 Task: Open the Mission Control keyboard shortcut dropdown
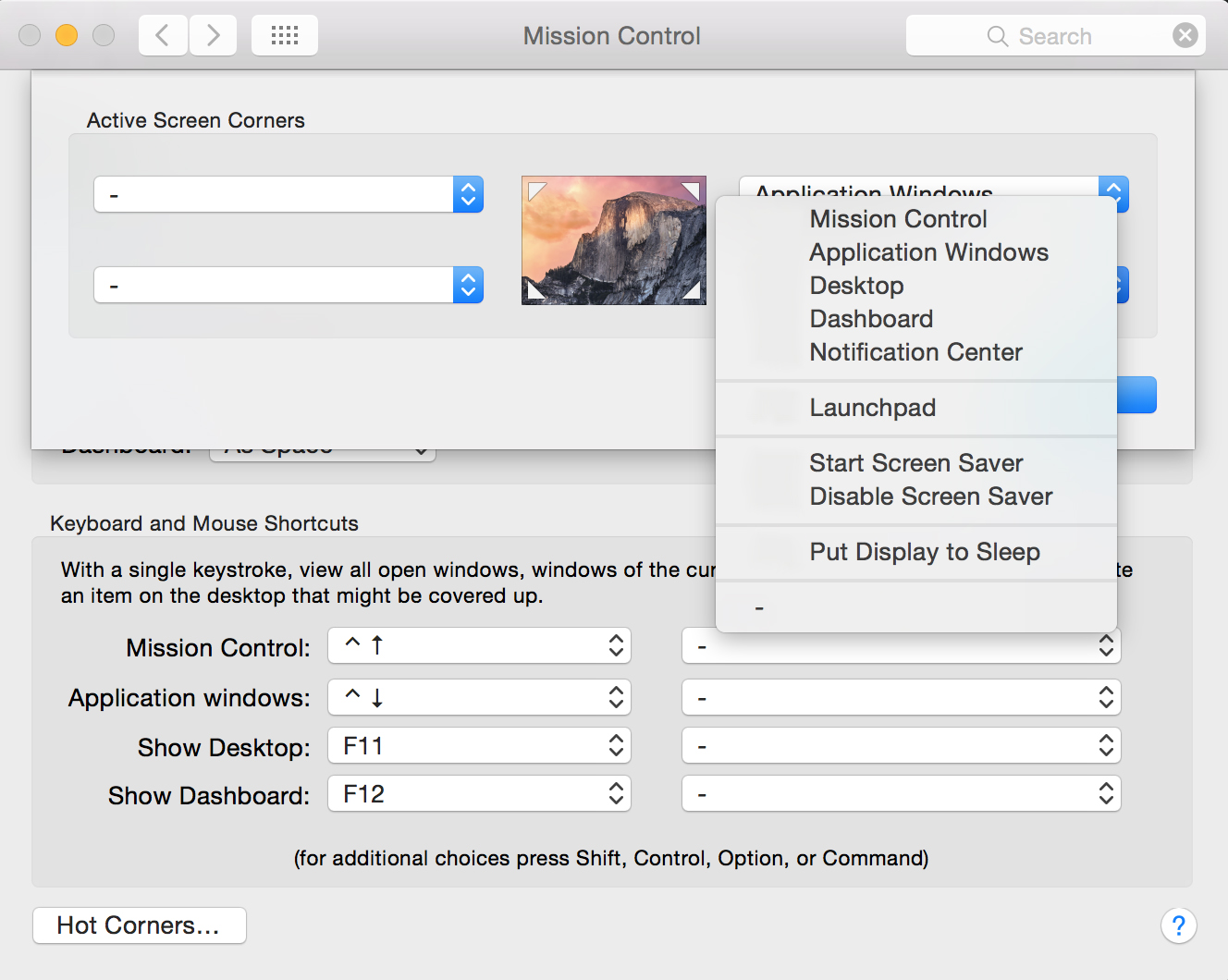coord(479,645)
